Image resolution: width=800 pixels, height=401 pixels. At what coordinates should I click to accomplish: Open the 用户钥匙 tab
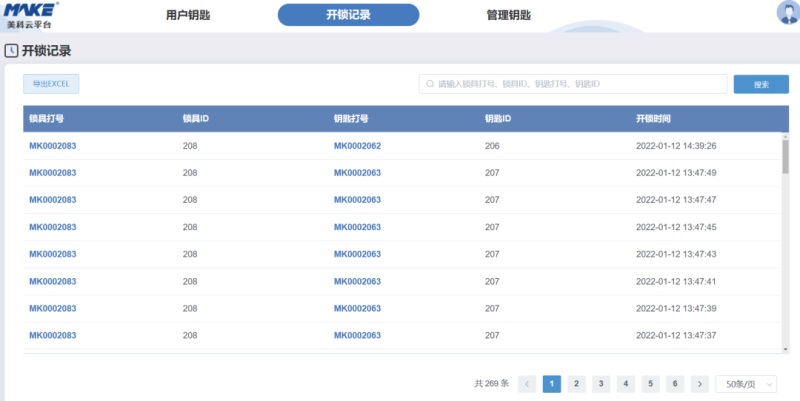click(188, 15)
